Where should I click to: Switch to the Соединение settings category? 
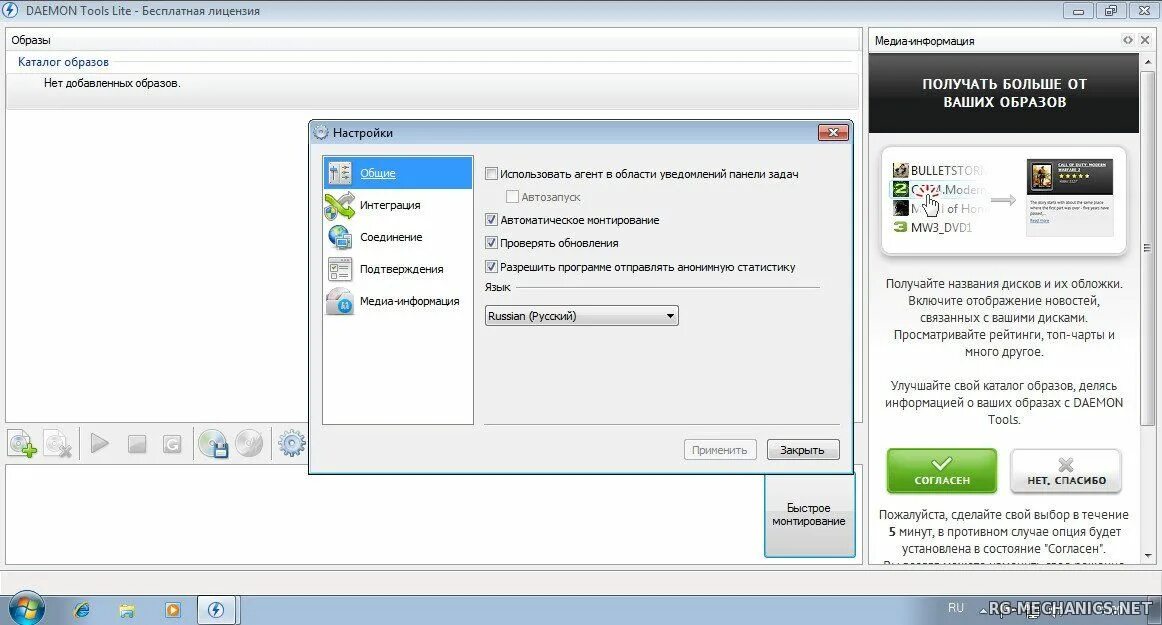pyautogui.click(x=398, y=237)
